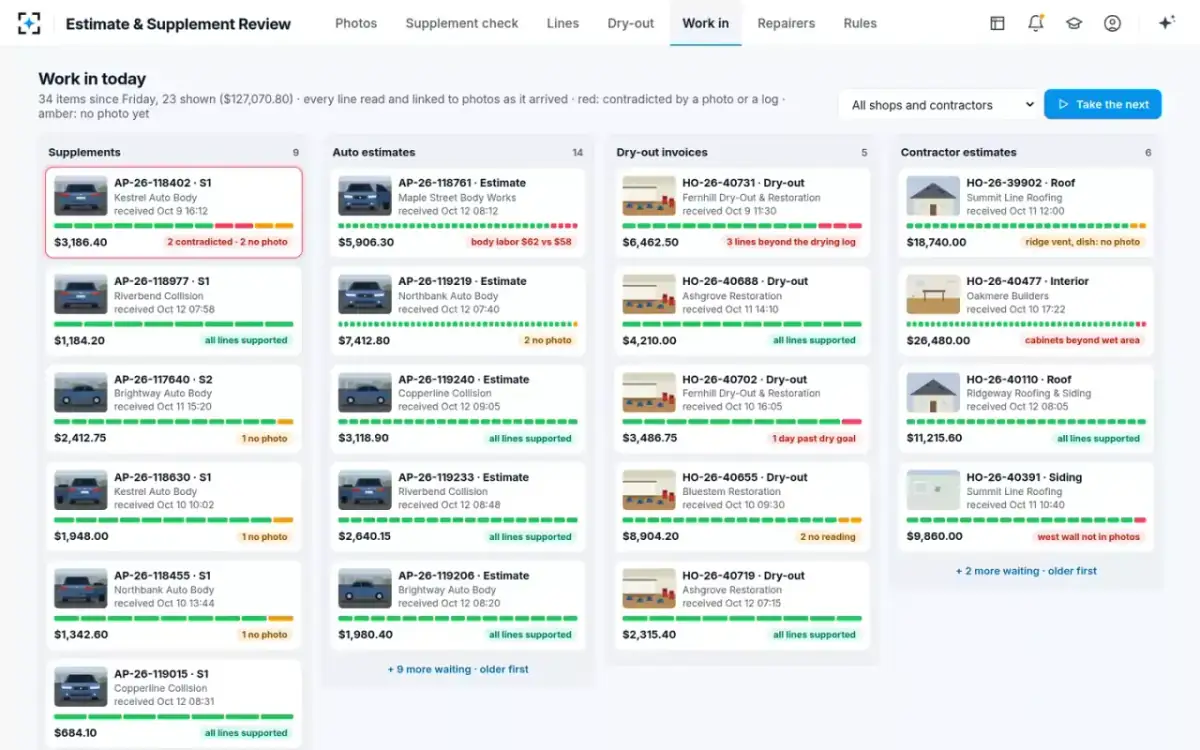Open the notifications bell

tap(1036, 23)
